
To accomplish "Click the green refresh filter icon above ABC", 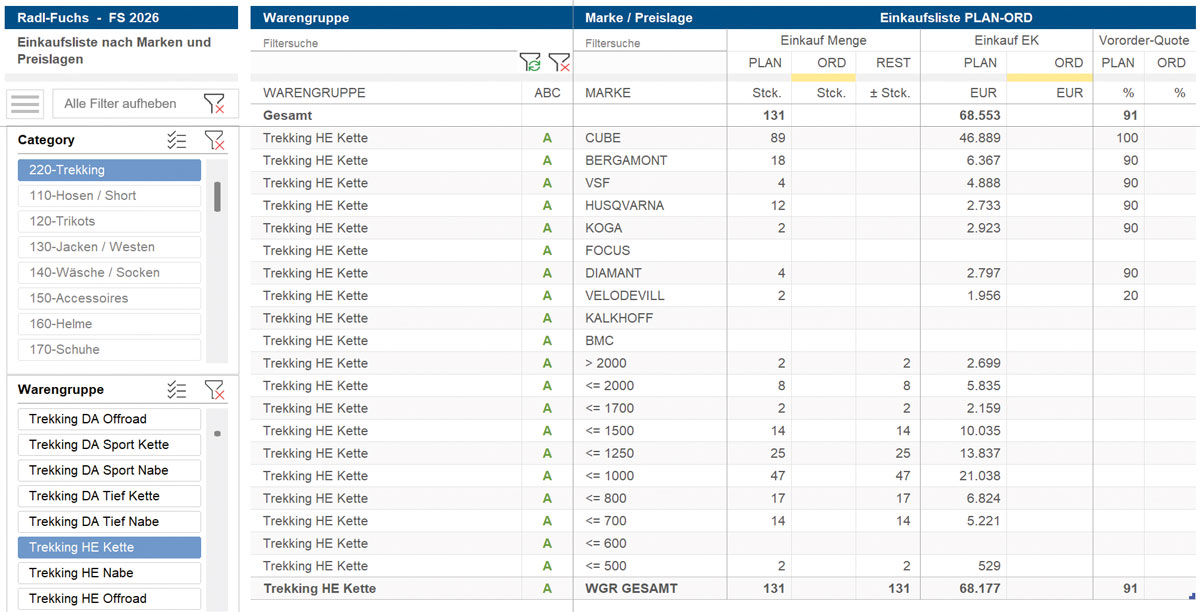I will click(x=530, y=62).
